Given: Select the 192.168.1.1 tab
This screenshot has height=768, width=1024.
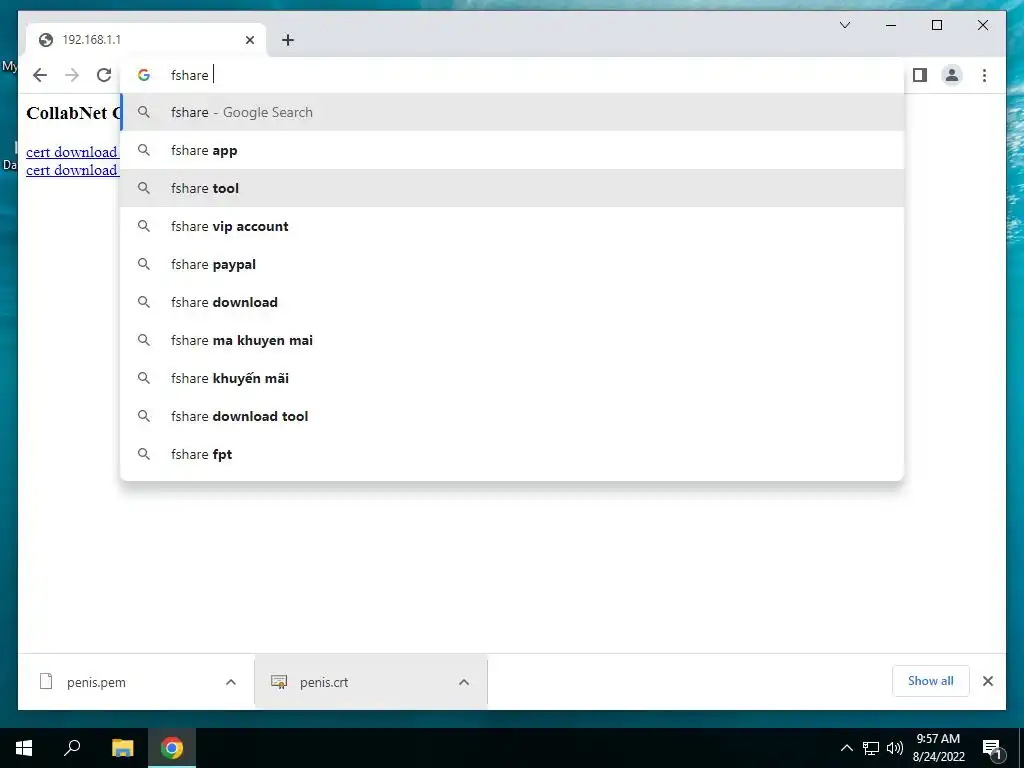Looking at the screenshot, I should [x=146, y=40].
